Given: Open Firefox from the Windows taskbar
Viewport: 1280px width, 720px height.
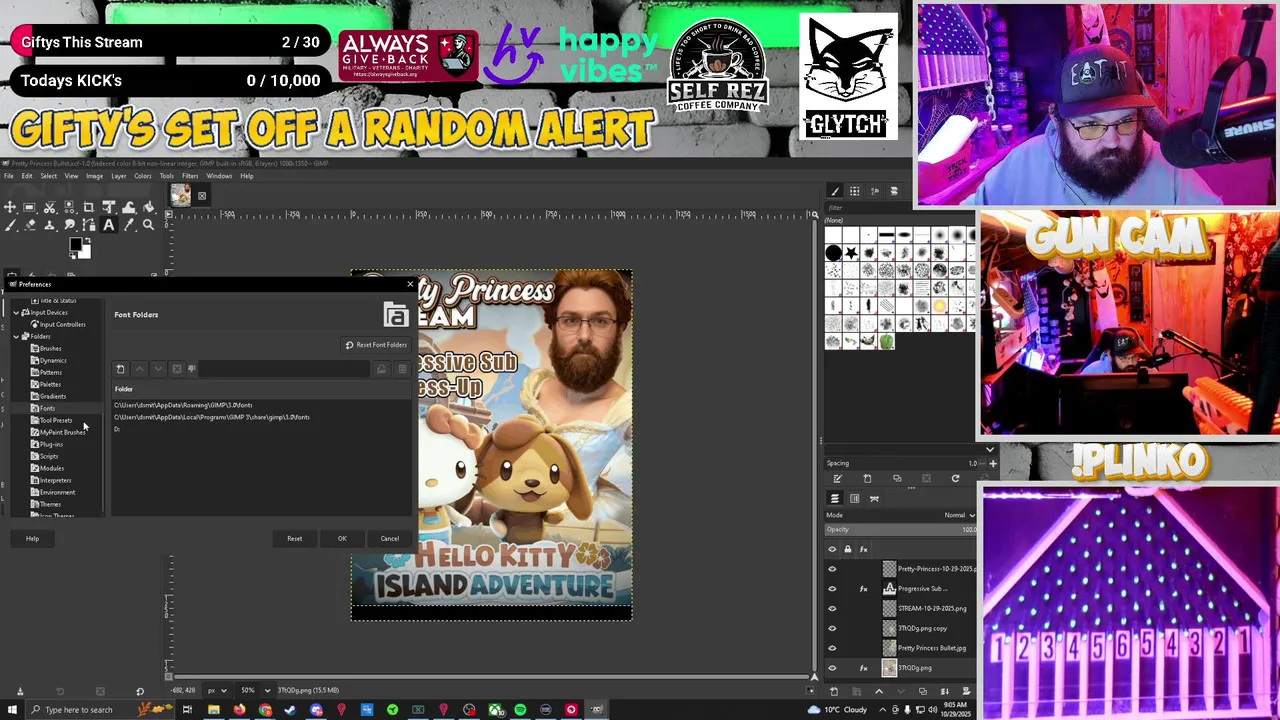Looking at the screenshot, I should pyautogui.click(x=239, y=710).
